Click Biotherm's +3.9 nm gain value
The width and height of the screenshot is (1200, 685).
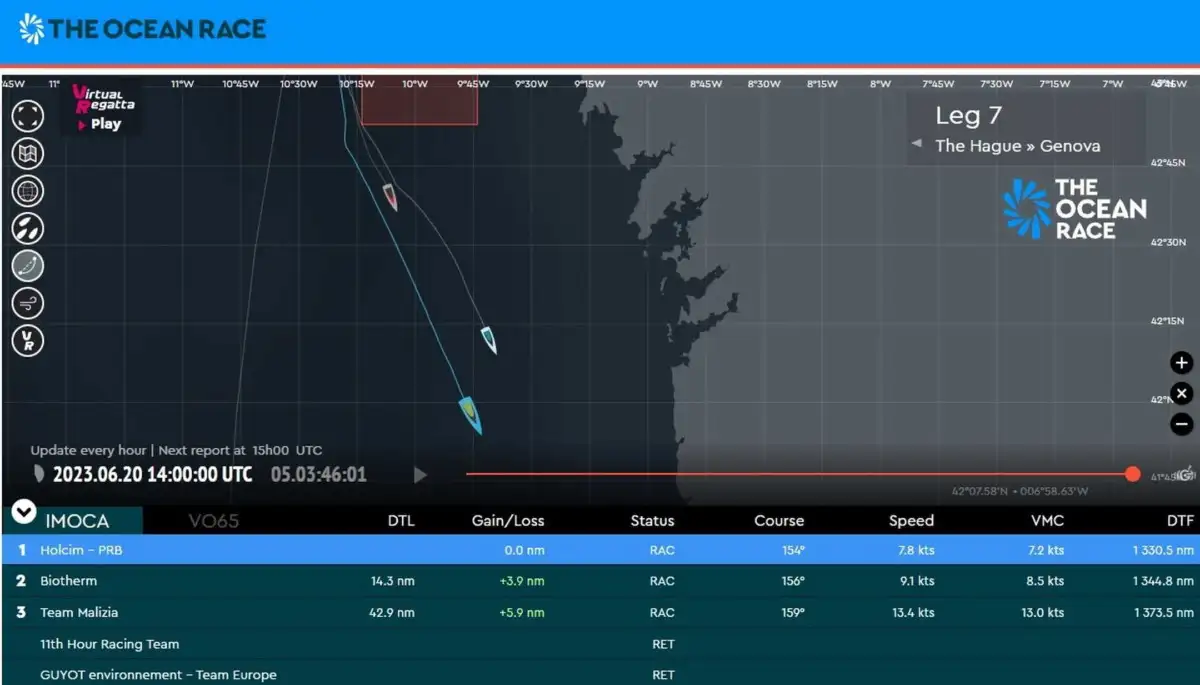(x=522, y=581)
